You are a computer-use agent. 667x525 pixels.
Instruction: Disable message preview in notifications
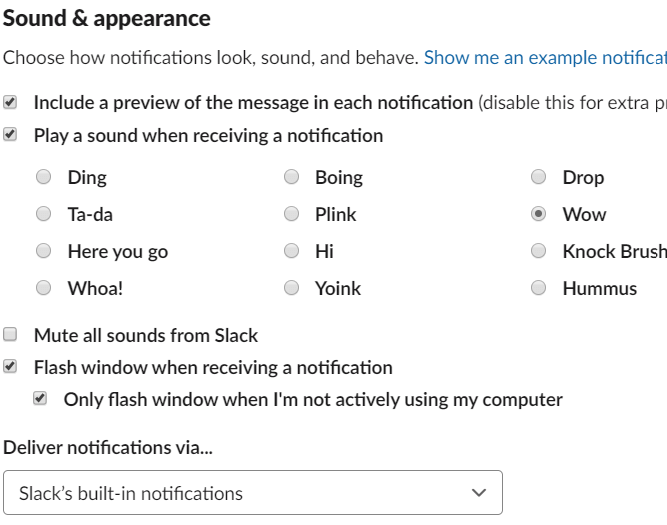11,102
